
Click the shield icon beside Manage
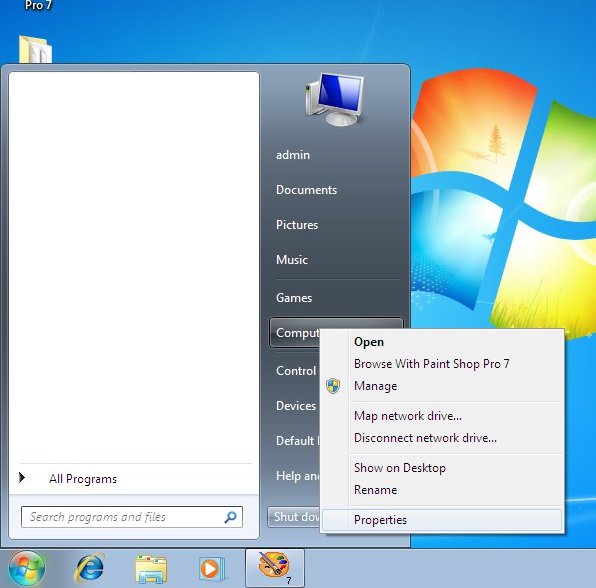(x=333, y=386)
